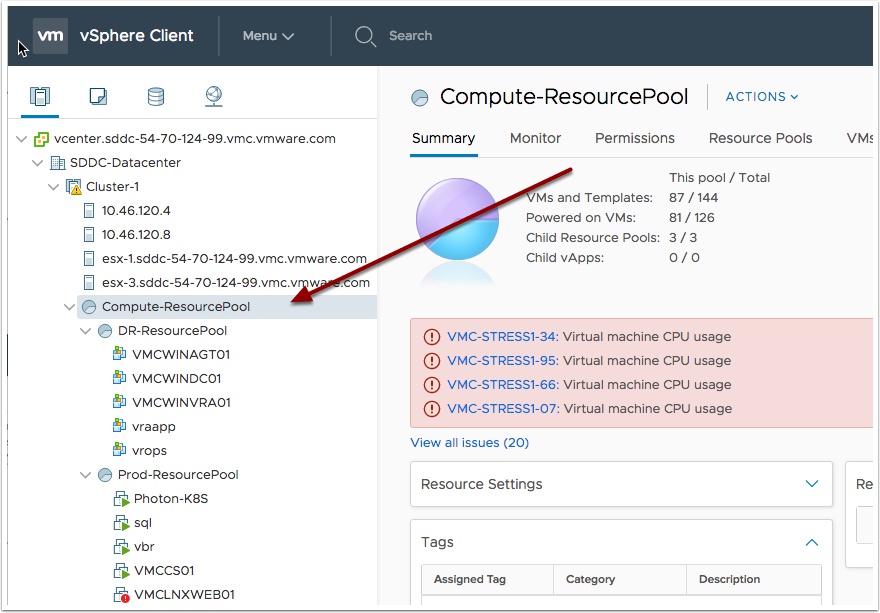Click host icon for esx-1.sddc host
This screenshot has width=880, height=613.
click(89, 259)
